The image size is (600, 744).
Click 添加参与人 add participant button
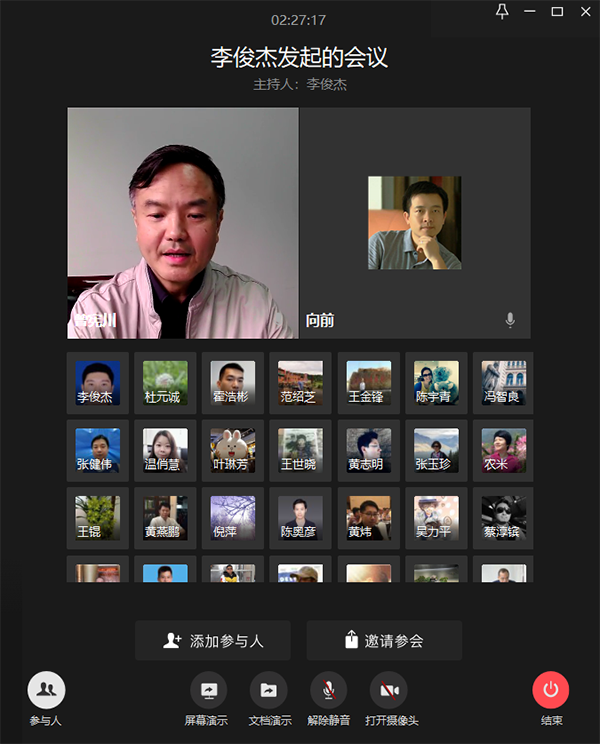tap(213, 641)
